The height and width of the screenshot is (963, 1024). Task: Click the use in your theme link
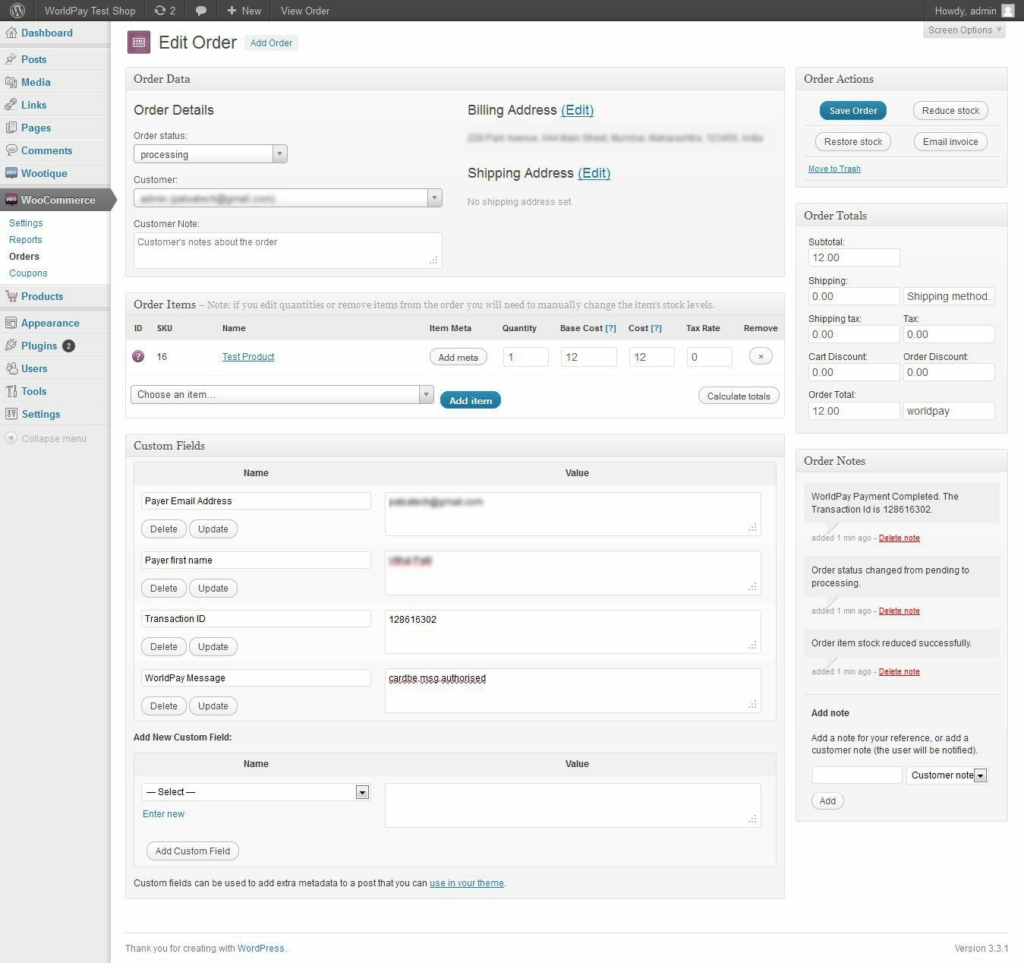click(x=466, y=883)
